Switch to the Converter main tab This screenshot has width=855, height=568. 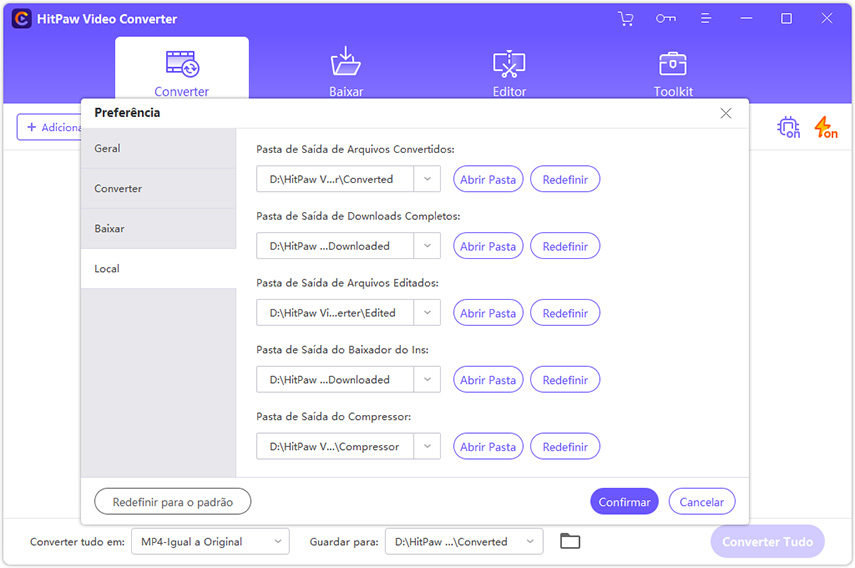pos(182,70)
